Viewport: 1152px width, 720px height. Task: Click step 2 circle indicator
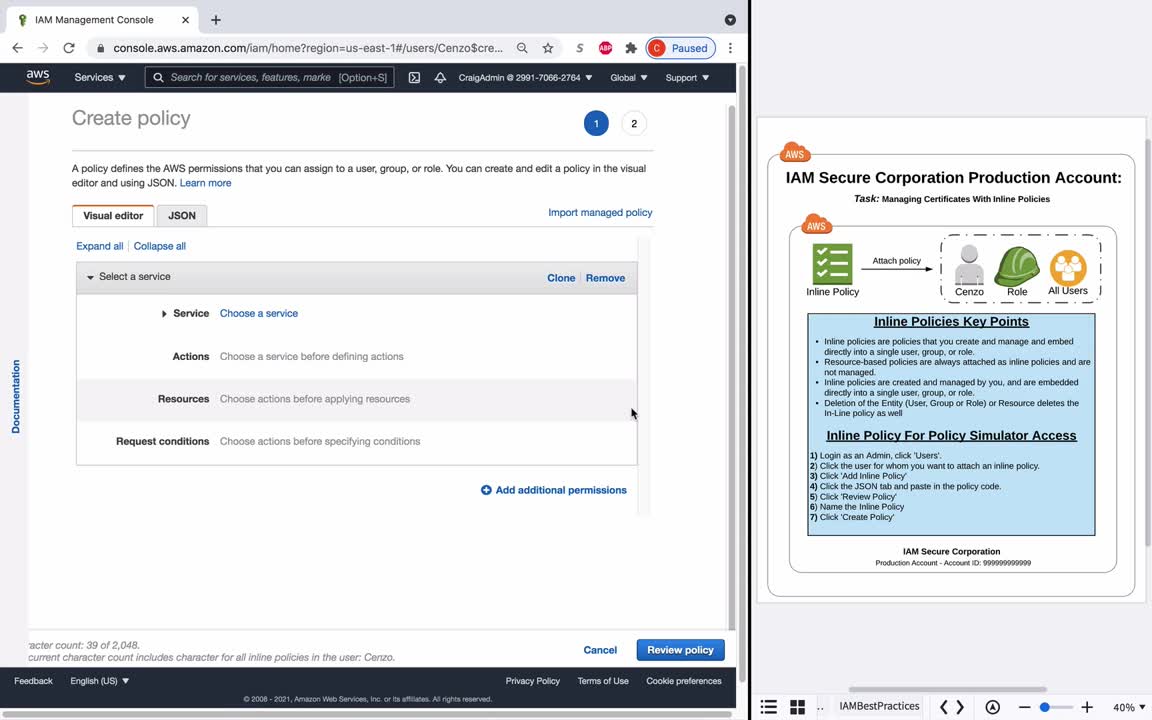tap(634, 123)
